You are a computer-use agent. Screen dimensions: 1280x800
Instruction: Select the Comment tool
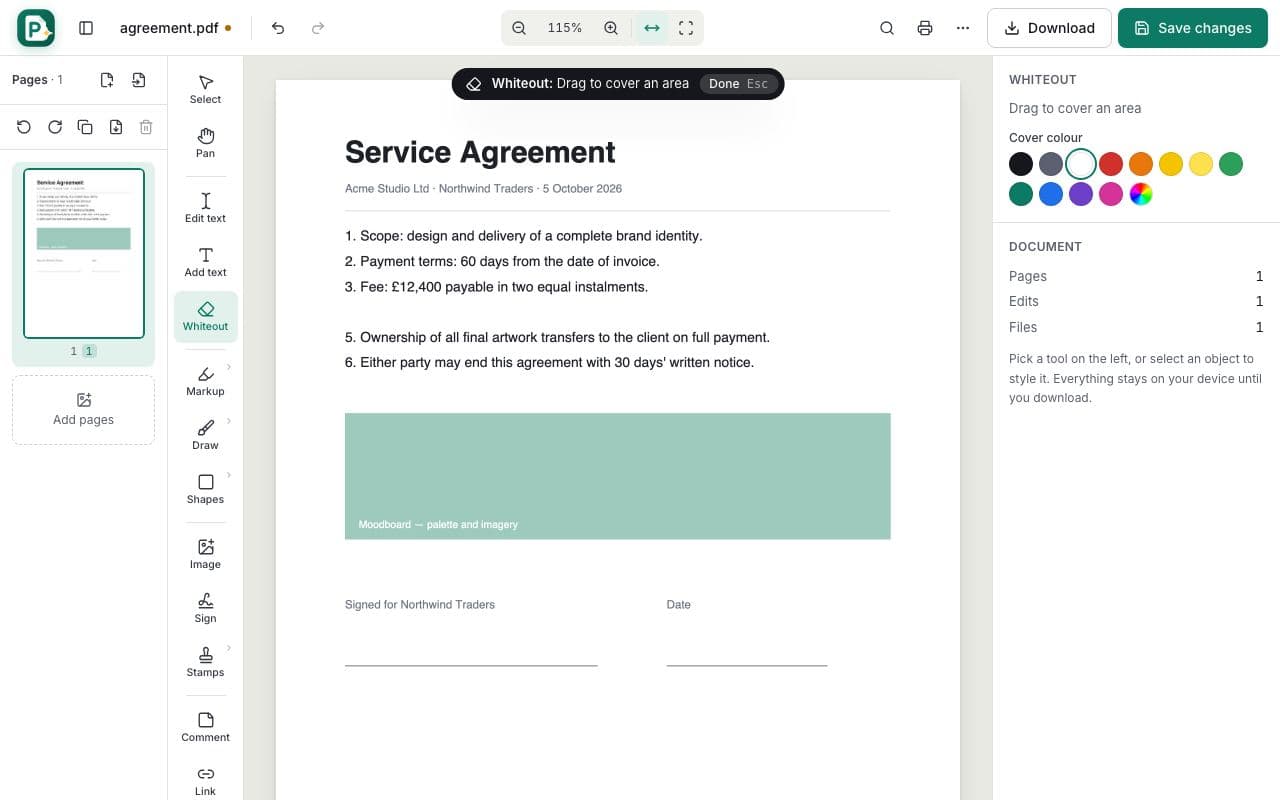205,727
